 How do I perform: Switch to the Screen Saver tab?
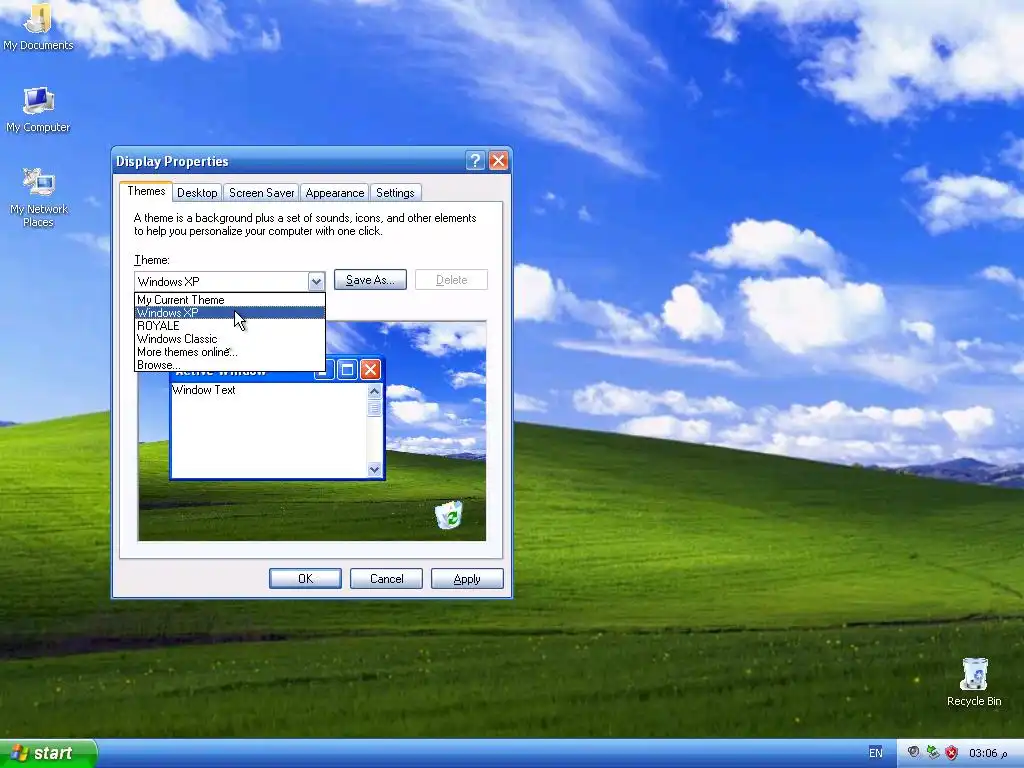[x=261, y=193]
